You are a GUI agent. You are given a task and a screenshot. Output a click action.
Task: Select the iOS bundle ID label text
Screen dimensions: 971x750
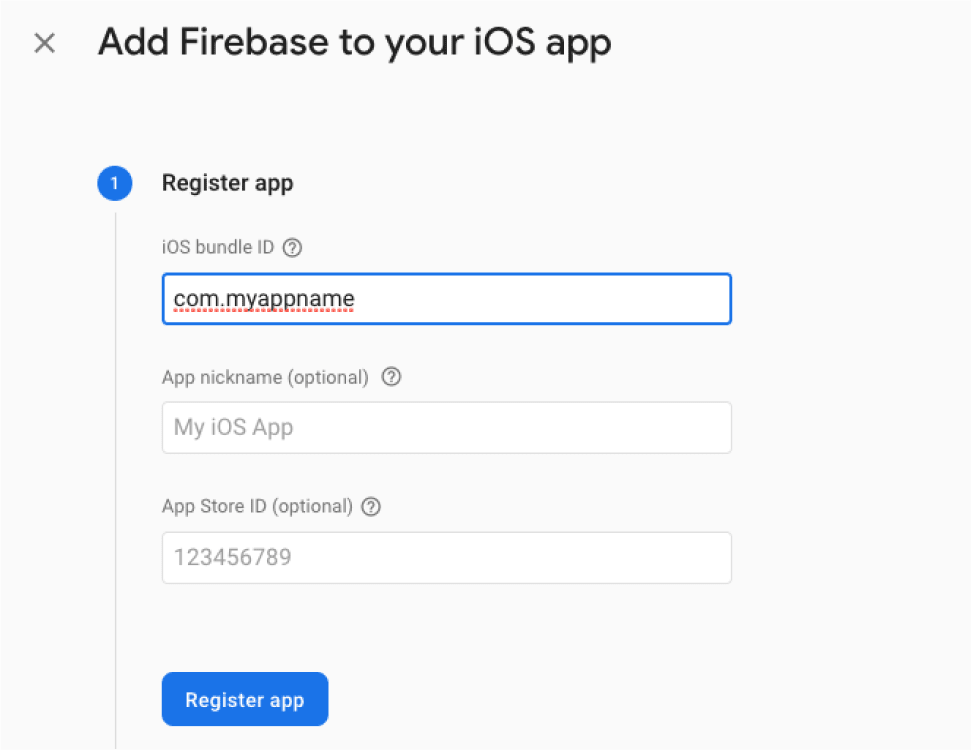coord(217,247)
